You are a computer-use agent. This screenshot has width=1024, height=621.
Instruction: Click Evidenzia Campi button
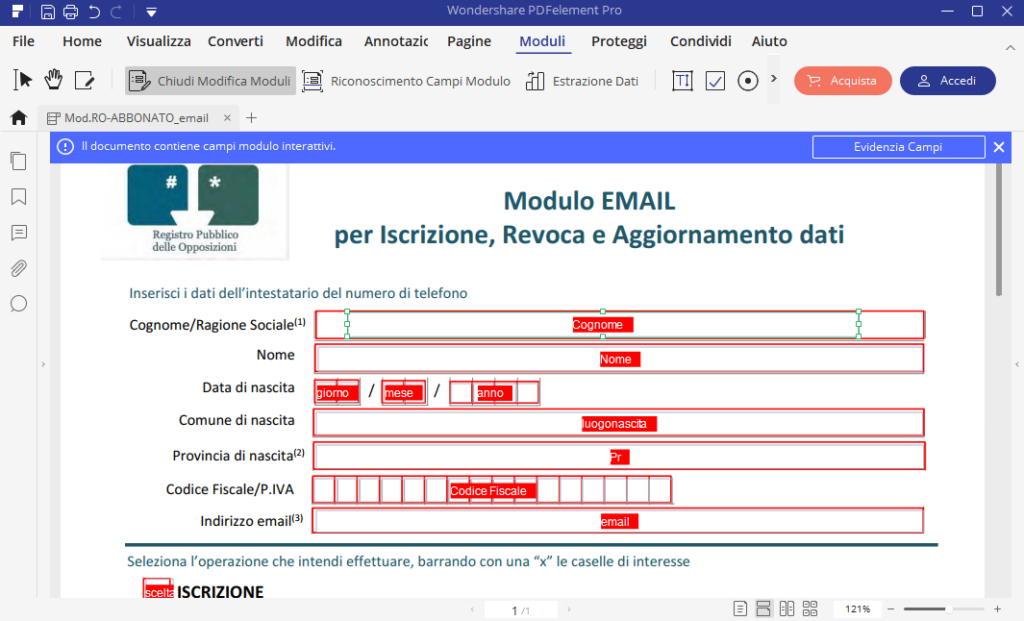pyautogui.click(x=898, y=147)
